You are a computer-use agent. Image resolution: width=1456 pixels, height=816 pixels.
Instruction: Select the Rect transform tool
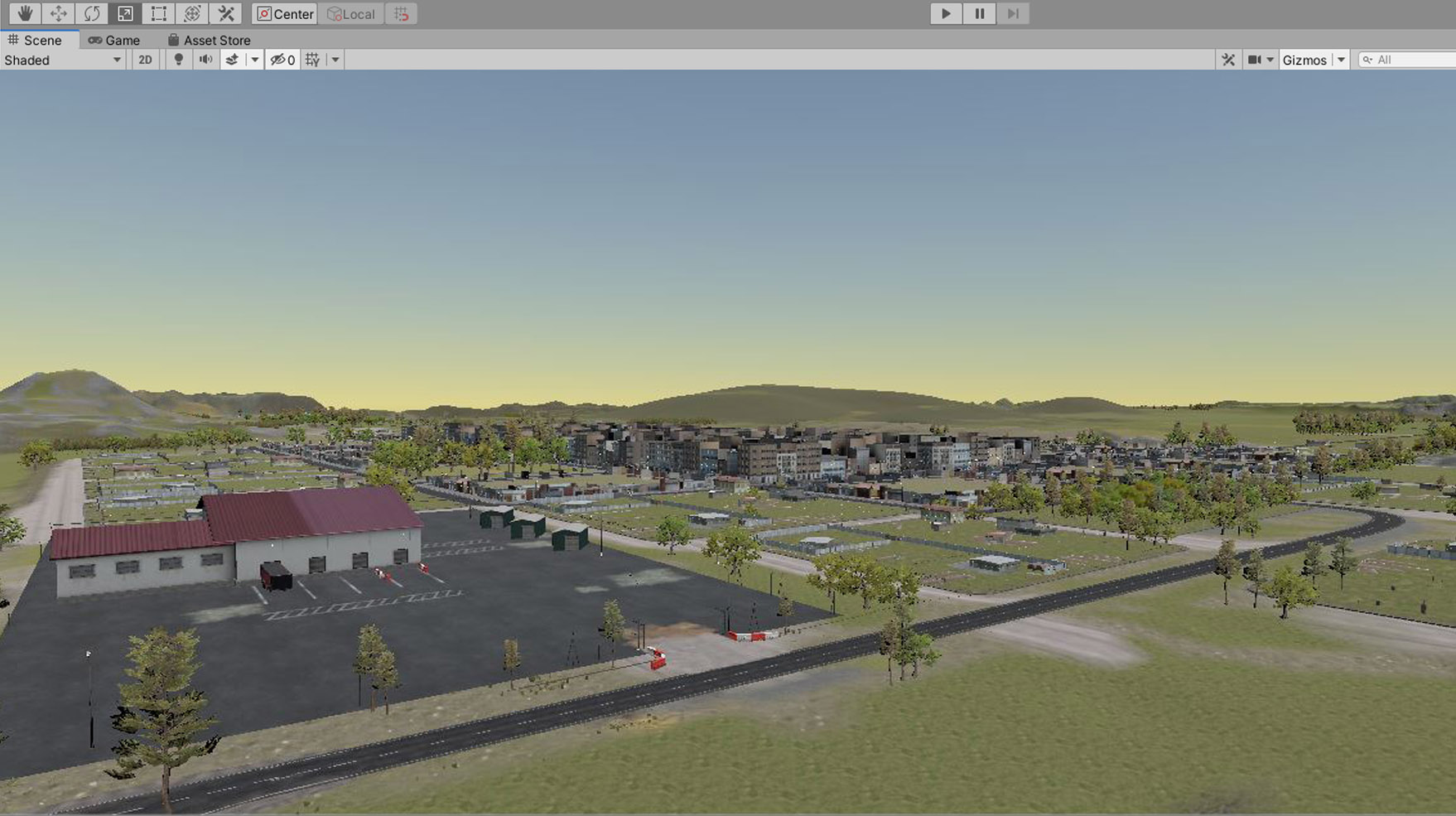(158, 13)
